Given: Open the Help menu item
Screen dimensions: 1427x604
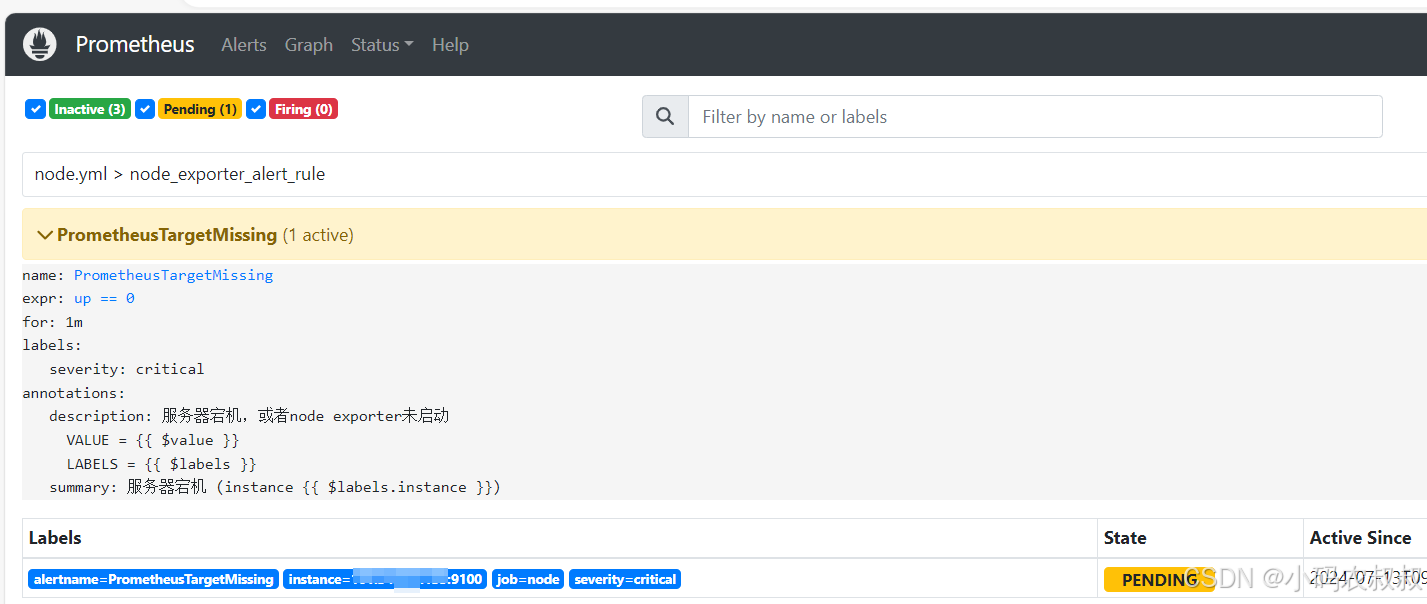Looking at the screenshot, I should [450, 44].
